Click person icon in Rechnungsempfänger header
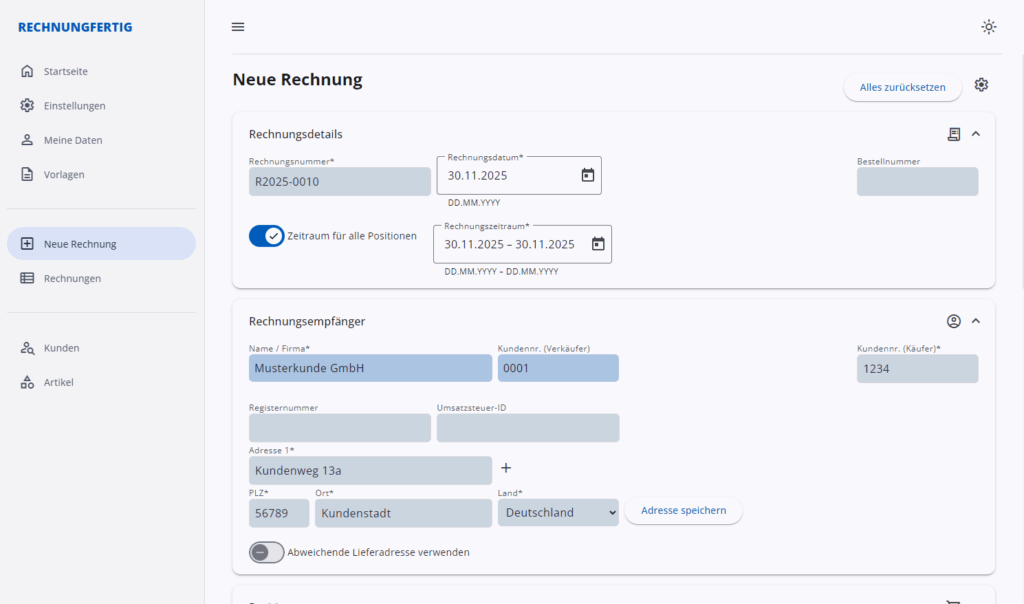Screen dimensions: 1024x604 [954, 321]
